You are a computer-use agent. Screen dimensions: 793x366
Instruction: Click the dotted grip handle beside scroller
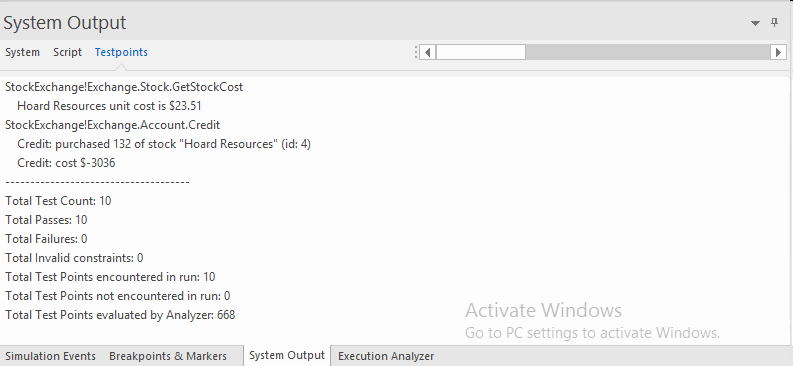(x=416, y=52)
